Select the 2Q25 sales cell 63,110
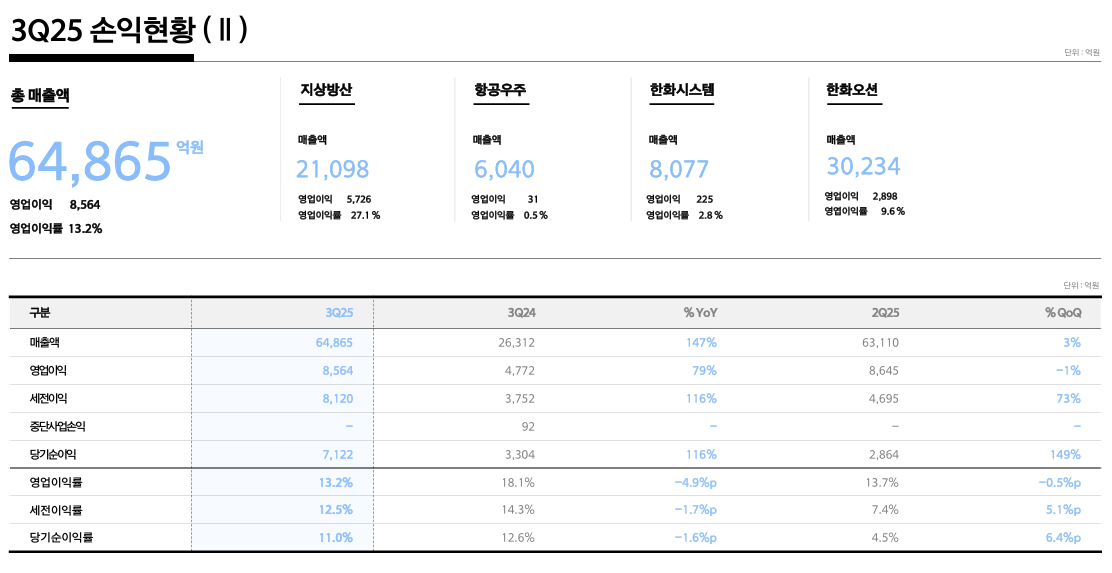Screen dimensions: 1112x573 click(x=880, y=343)
